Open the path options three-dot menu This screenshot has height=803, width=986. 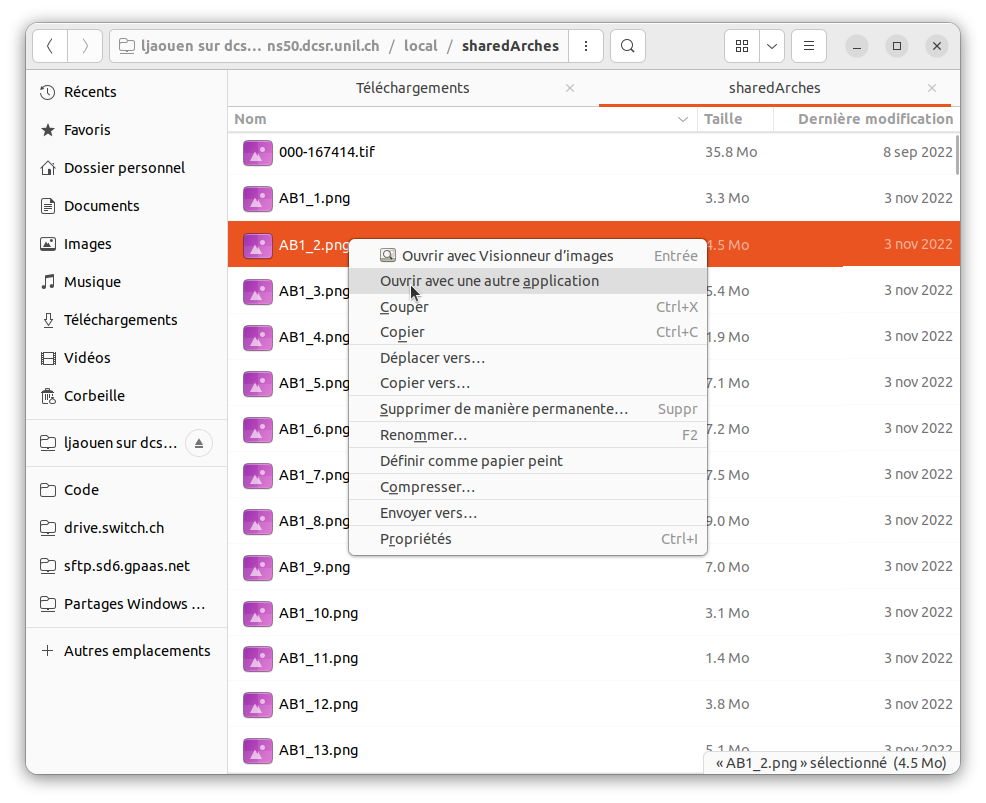coord(586,46)
